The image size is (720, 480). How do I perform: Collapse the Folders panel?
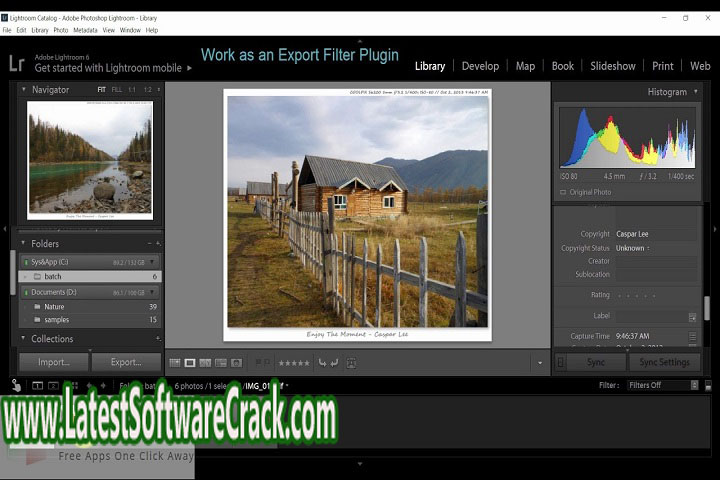(23, 243)
